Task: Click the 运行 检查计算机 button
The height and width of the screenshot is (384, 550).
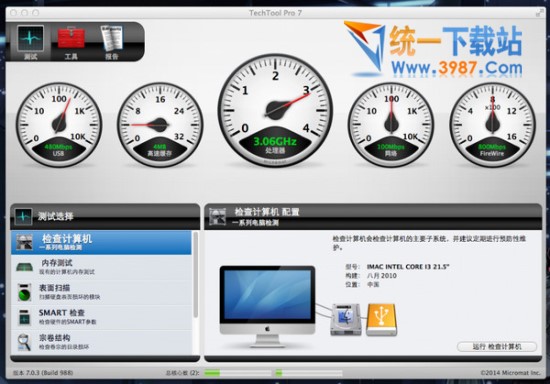Action: (x=497, y=346)
